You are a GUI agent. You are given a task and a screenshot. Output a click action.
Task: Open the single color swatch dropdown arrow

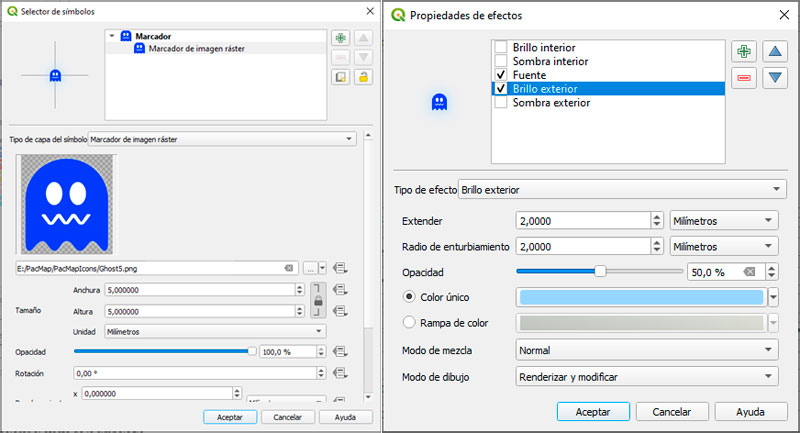(x=773, y=297)
